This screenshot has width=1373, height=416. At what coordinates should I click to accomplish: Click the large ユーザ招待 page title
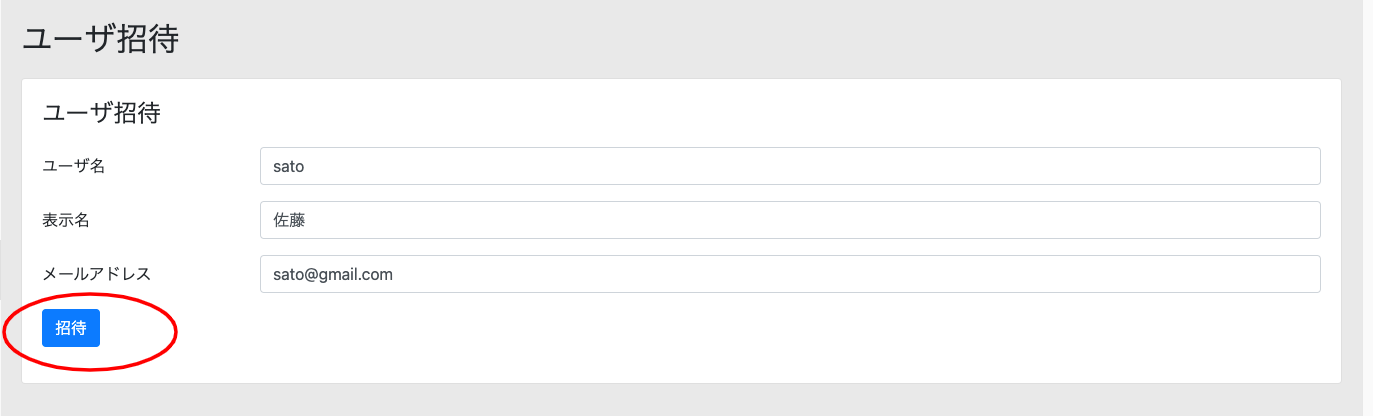[100, 39]
